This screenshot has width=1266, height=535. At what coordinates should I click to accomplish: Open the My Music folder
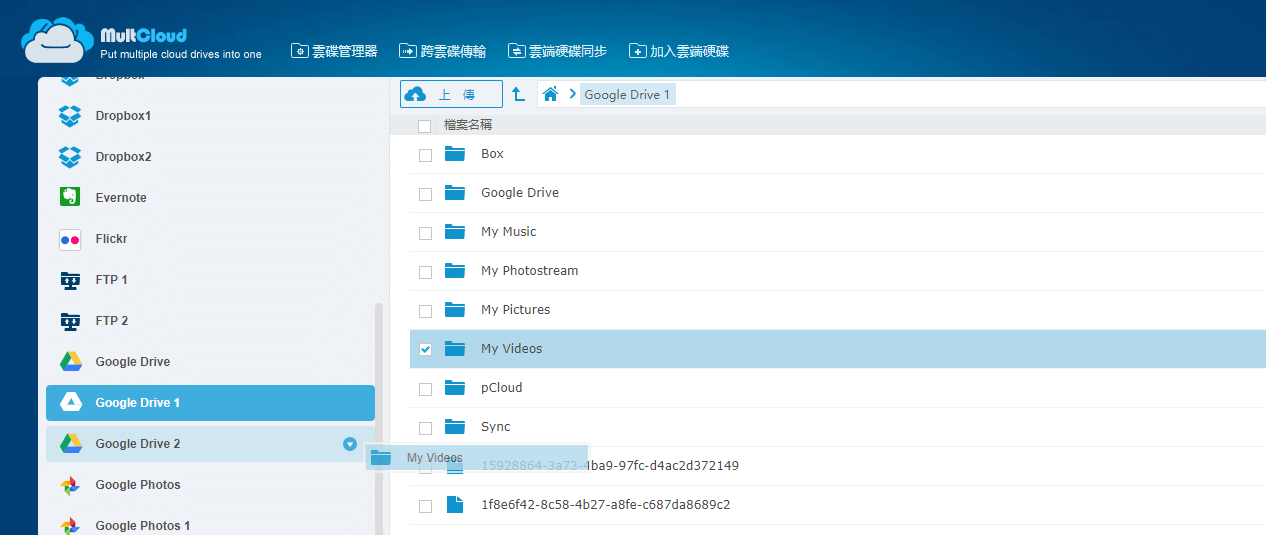click(508, 232)
